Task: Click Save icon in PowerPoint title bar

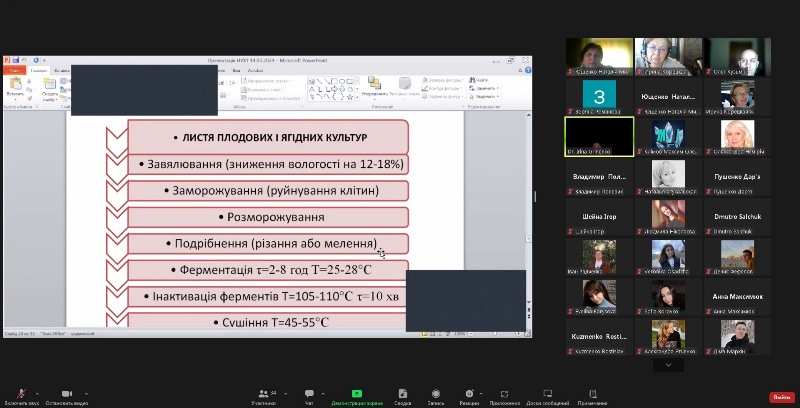Action: (x=16, y=60)
